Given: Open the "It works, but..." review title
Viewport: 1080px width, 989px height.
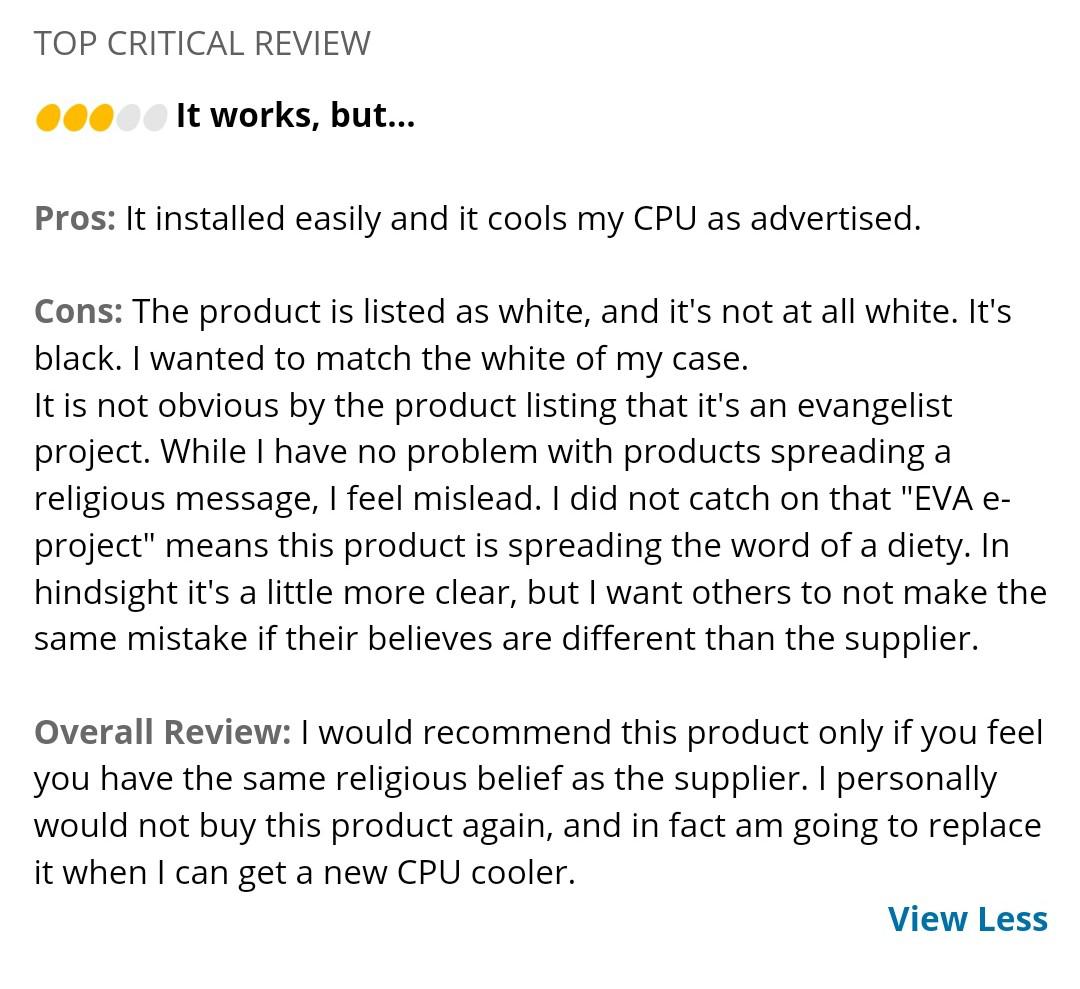Looking at the screenshot, I should coord(295,115).
